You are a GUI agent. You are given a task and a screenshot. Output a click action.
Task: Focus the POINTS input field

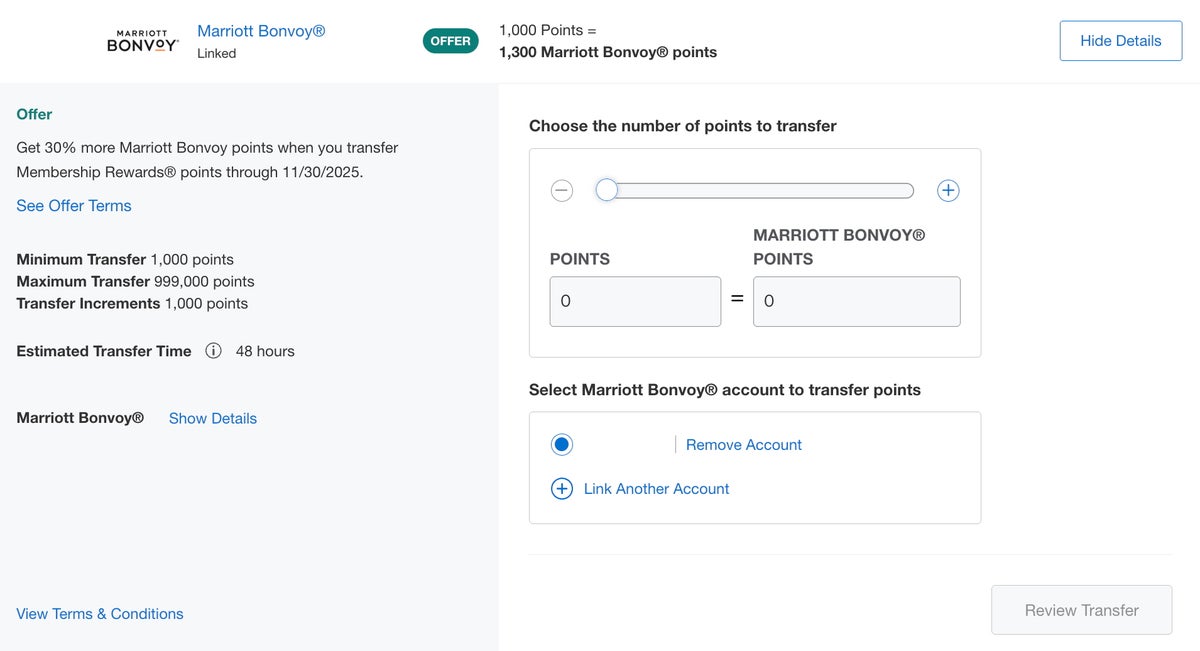(x=635, y=300)
